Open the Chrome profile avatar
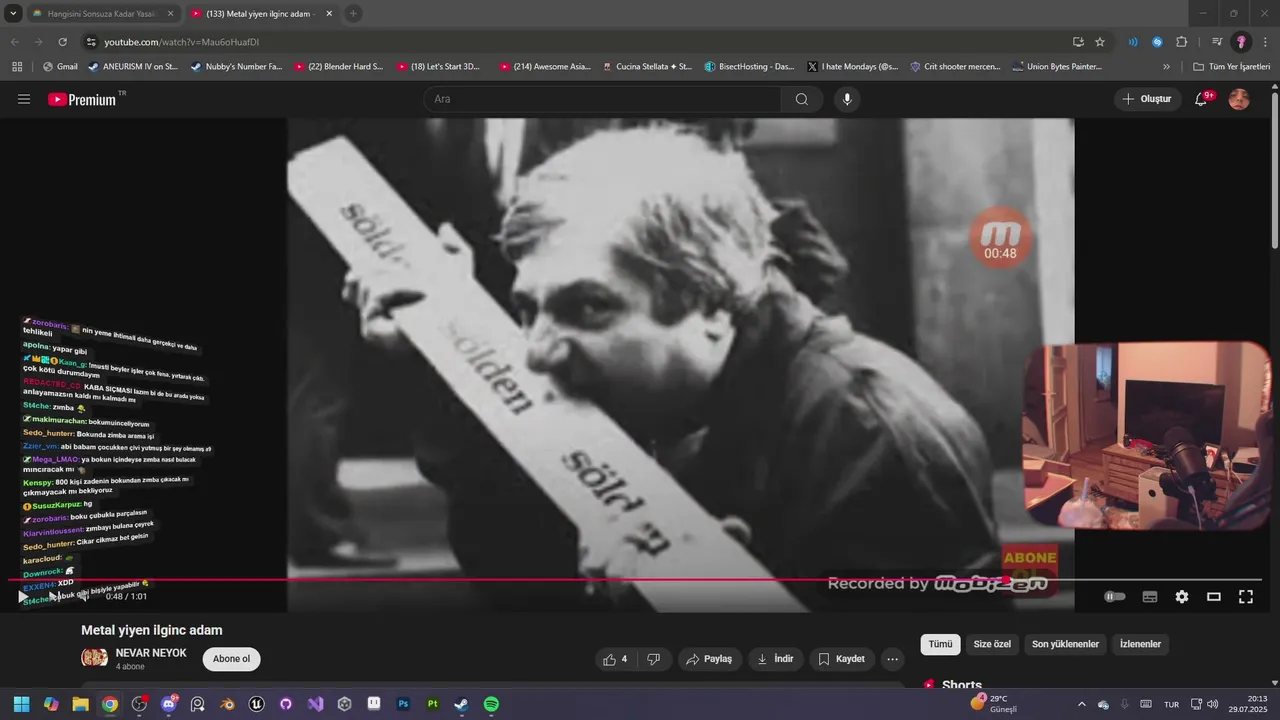 (x=1241, y=42)
